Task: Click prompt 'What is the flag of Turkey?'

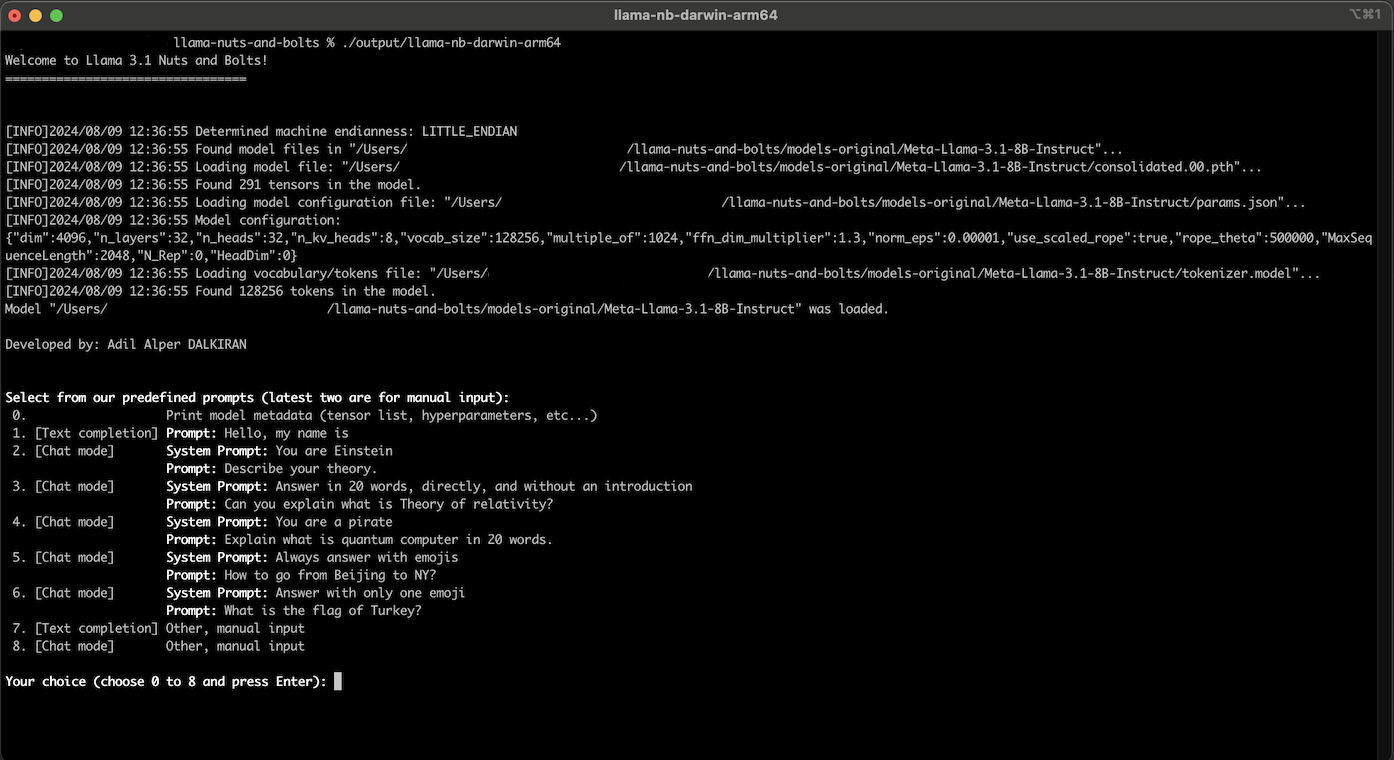Action: pyautogui.click(x=323, y=610)
